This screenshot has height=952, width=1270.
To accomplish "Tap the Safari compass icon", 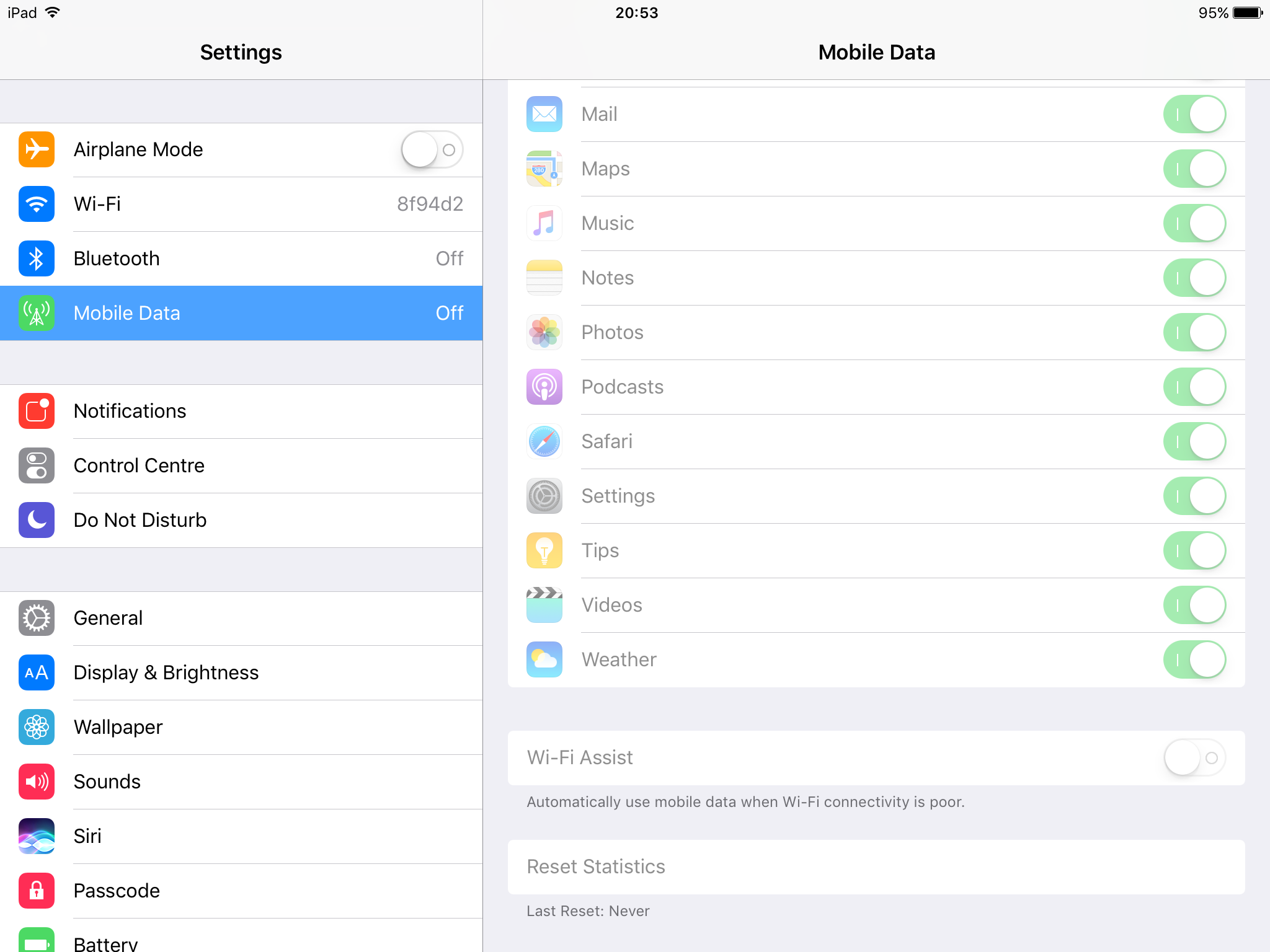I will (544, 441).
